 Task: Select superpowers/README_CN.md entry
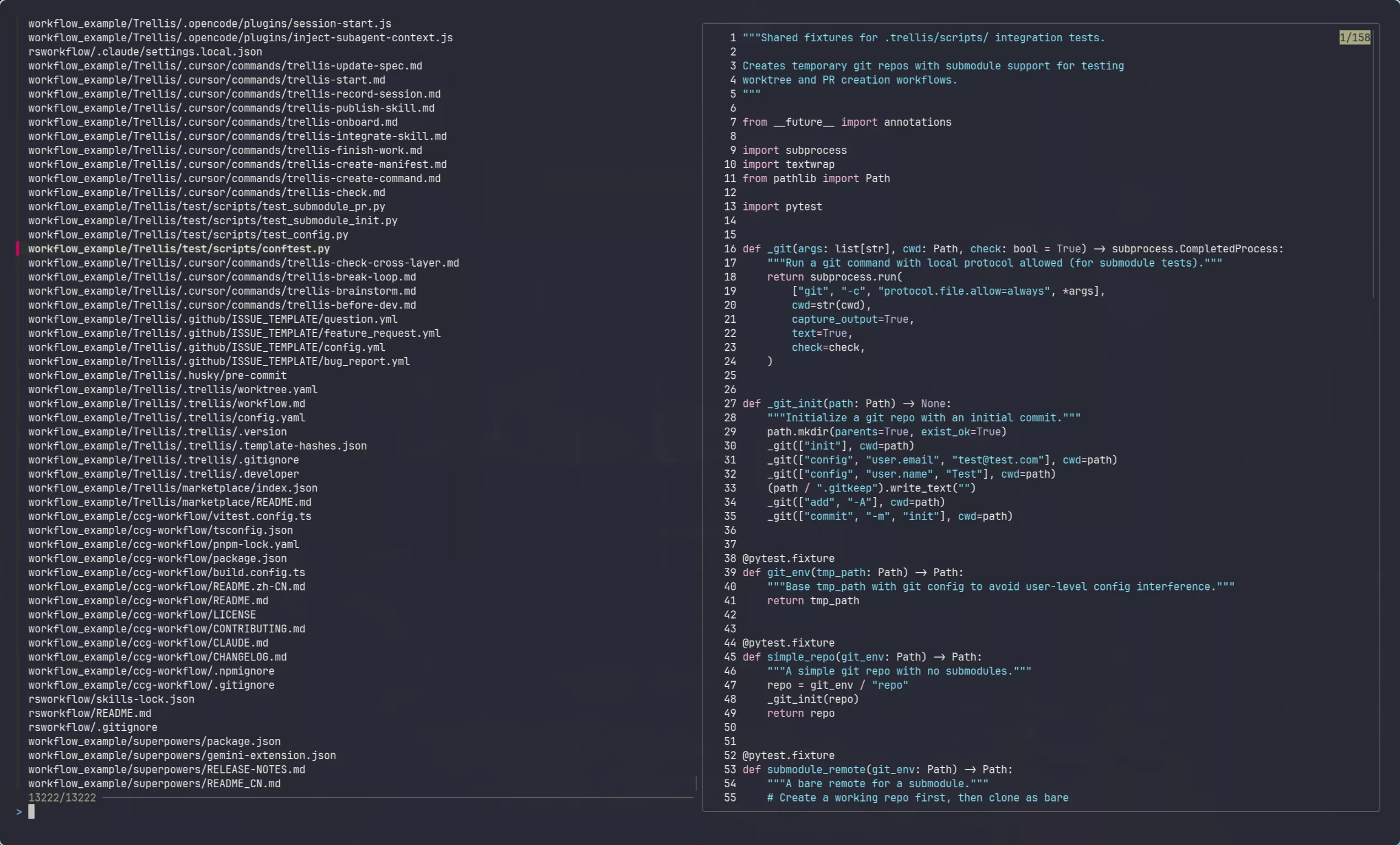(x=154, y=783)
